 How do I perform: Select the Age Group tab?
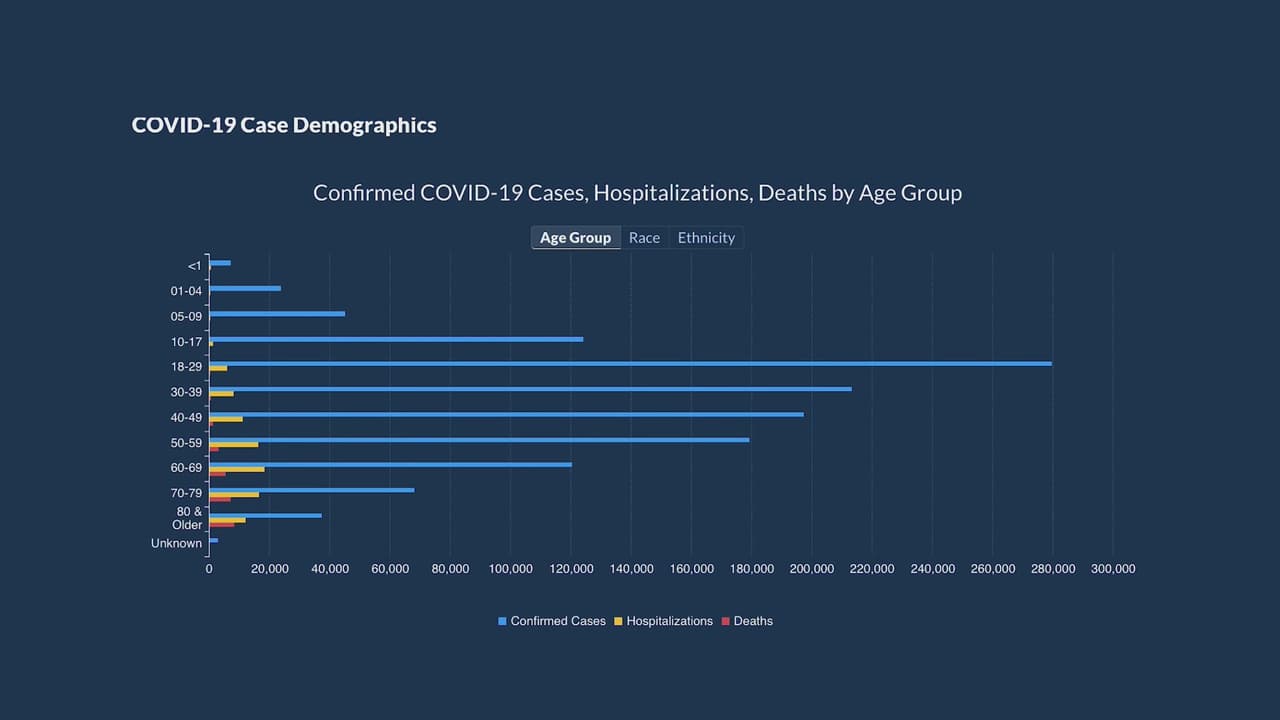(575, 238)
